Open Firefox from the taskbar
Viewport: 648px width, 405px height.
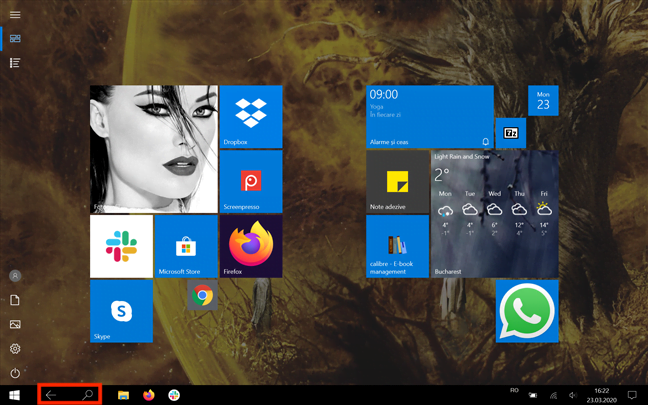149,395
